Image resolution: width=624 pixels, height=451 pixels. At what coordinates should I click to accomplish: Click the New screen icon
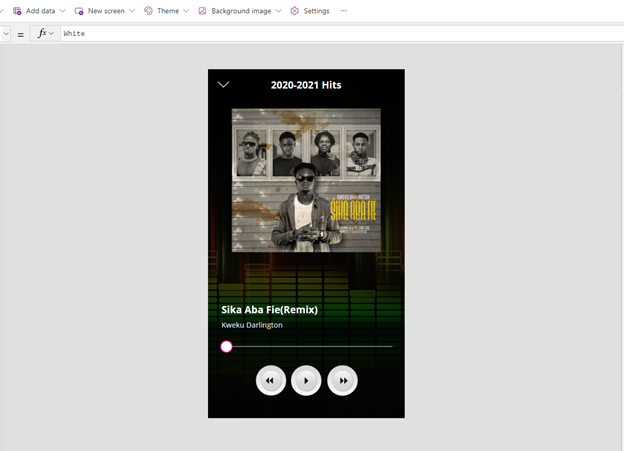[79, 11]
